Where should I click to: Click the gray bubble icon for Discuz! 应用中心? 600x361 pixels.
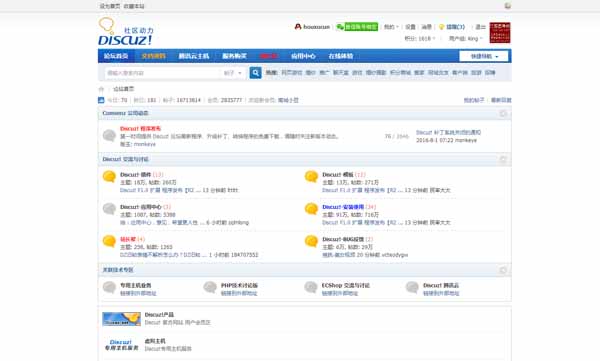109,209
